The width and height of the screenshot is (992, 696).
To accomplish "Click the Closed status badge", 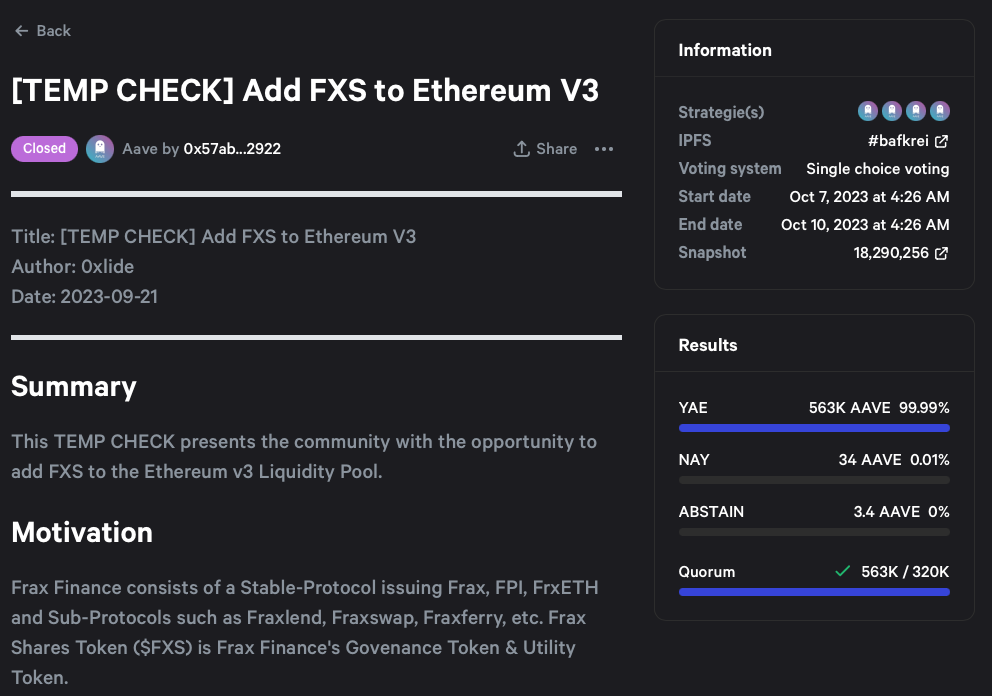I will pos(44,149).
